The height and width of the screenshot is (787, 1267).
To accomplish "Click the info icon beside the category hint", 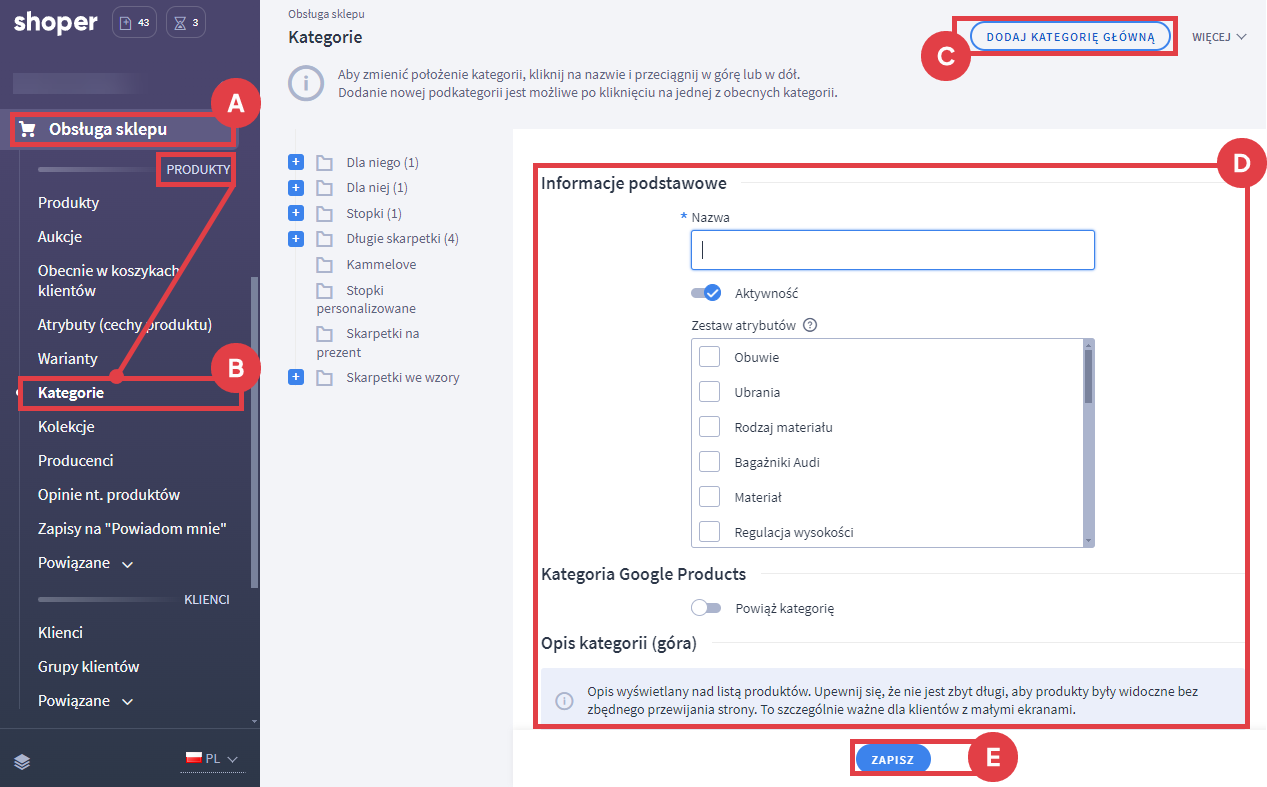I will (306, 83).
